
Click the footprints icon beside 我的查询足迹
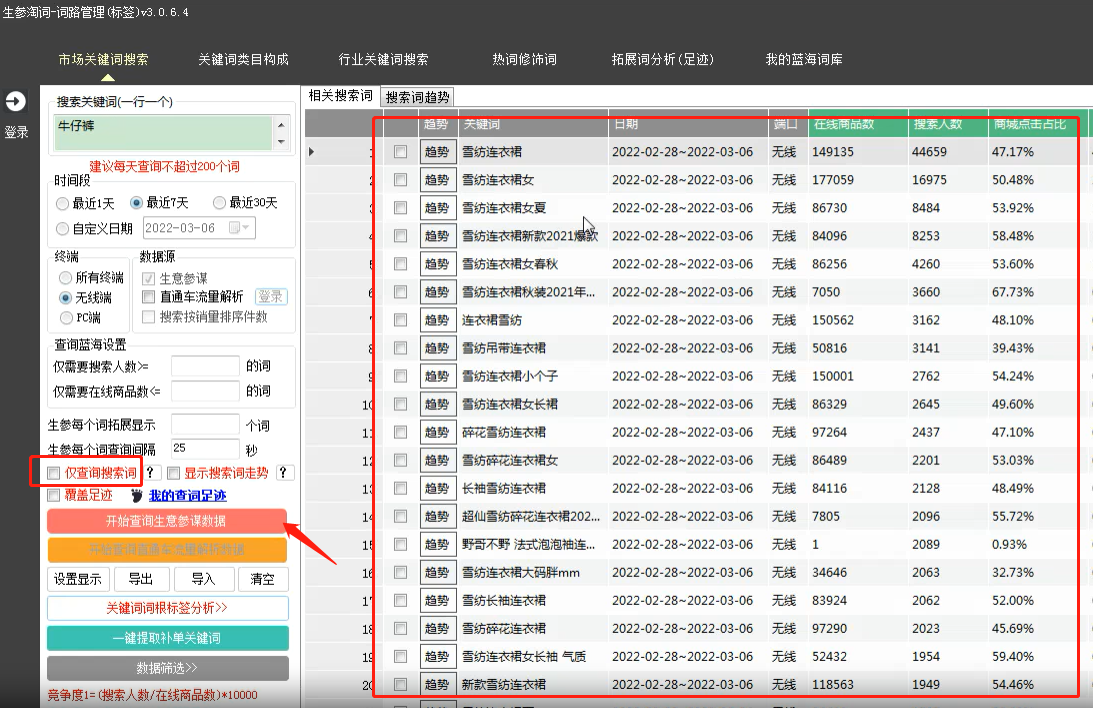click(x=137, y=495)
